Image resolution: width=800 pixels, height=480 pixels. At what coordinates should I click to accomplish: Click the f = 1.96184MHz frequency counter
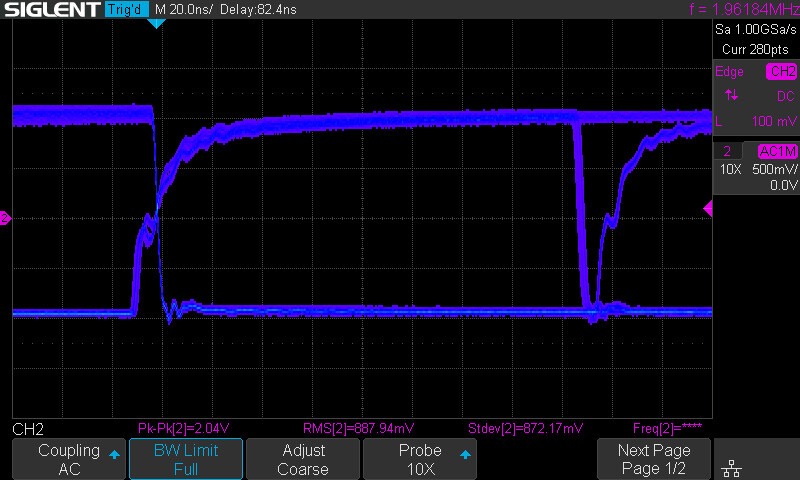pos(744,9)
